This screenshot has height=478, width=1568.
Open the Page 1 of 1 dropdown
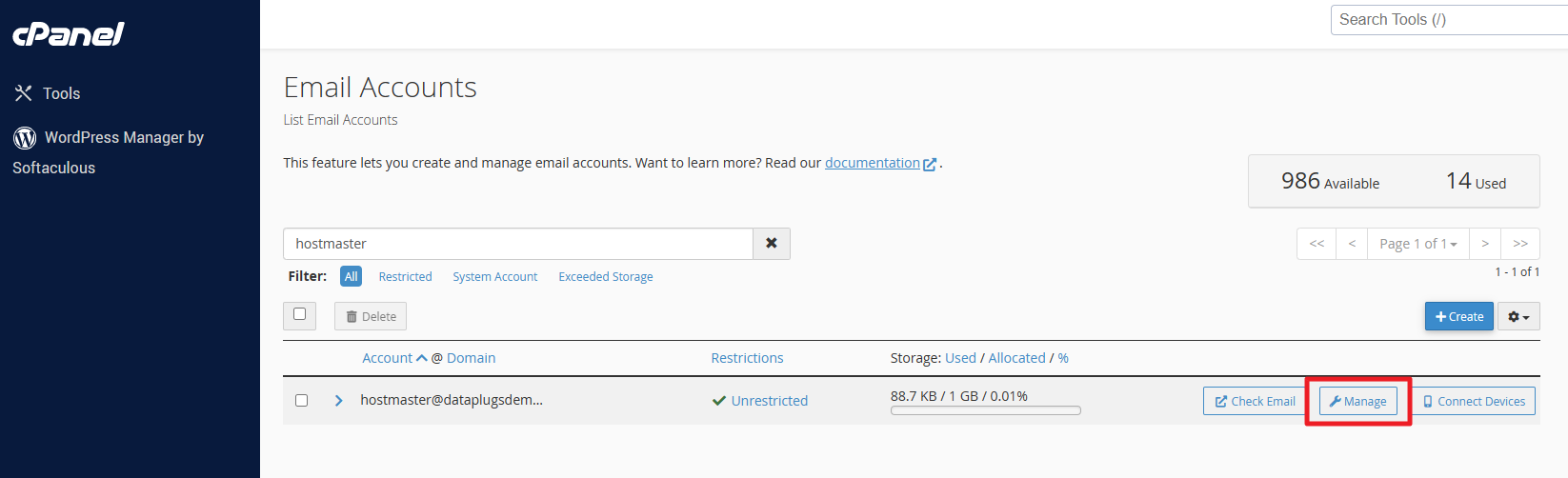click(1417, 244)
